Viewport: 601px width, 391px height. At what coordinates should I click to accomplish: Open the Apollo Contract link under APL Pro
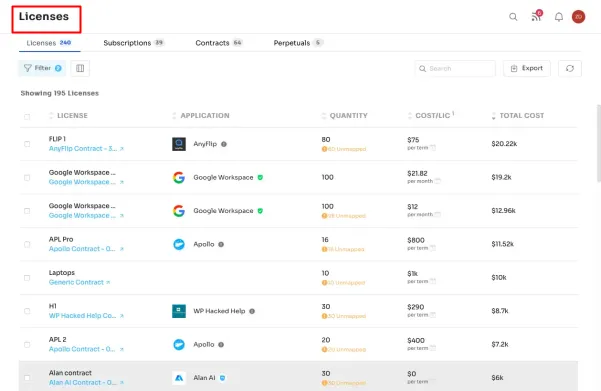coord(82,249)
